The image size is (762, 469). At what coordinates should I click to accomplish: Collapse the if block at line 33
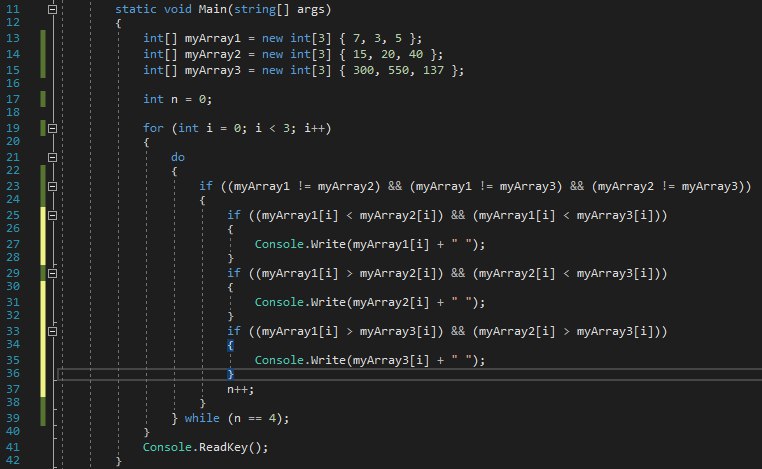(x=52, y=331)
